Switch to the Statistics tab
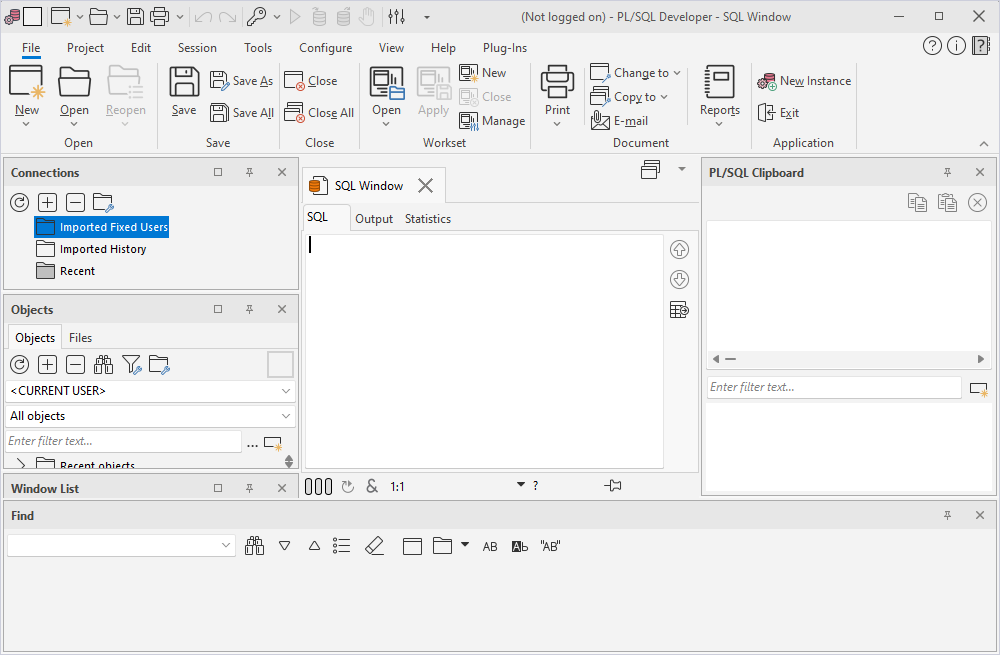Screen dimensions: 1000x655 click(x=428, y=219)
